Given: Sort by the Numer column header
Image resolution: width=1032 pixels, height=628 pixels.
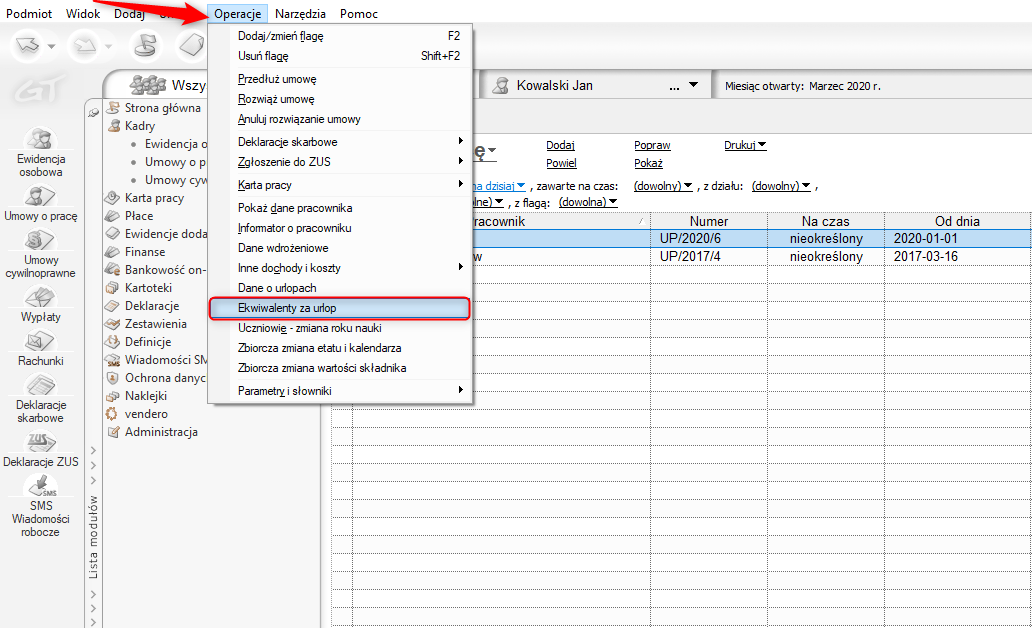Looking at the screenshot, I should [x=709, y=221].
